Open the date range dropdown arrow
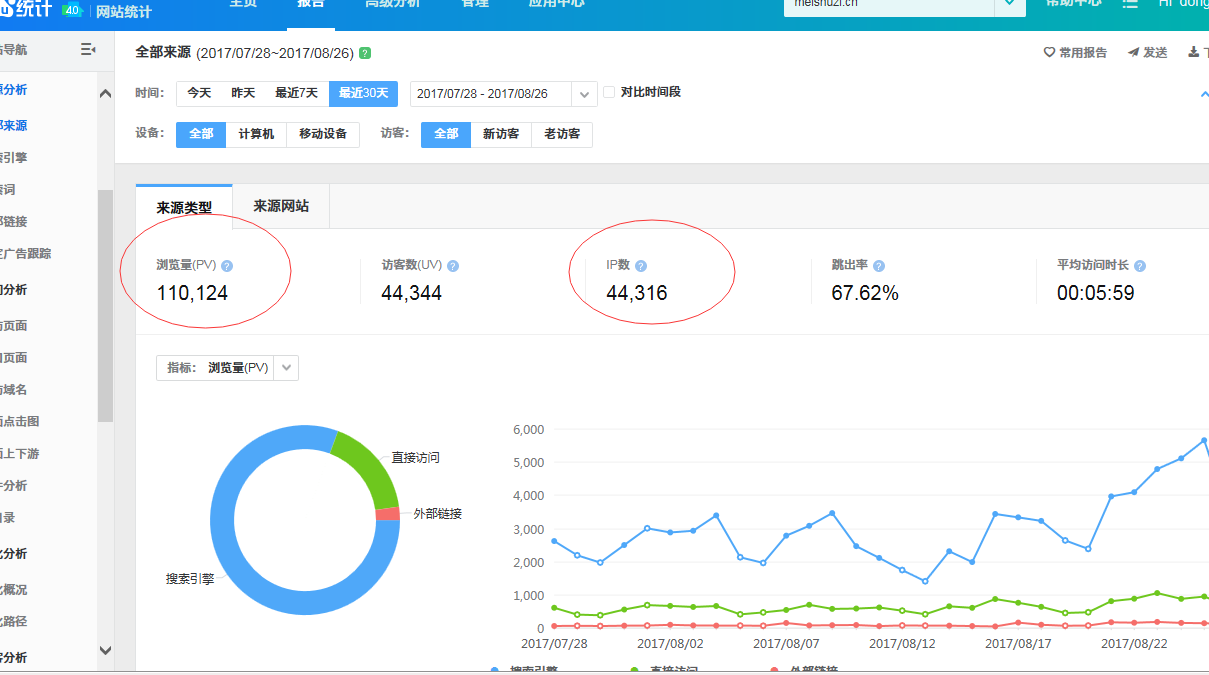The image size is (1209, 675). [x=585, y=94]
